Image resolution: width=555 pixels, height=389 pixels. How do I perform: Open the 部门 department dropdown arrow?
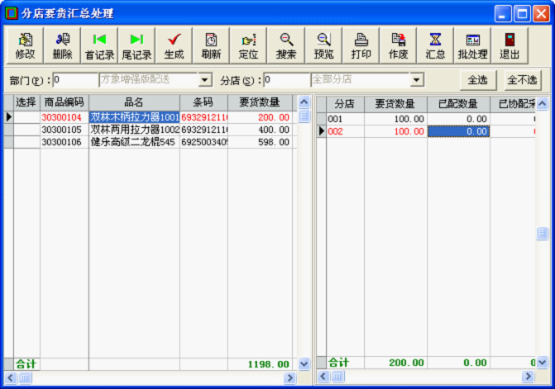pos(205,80)
